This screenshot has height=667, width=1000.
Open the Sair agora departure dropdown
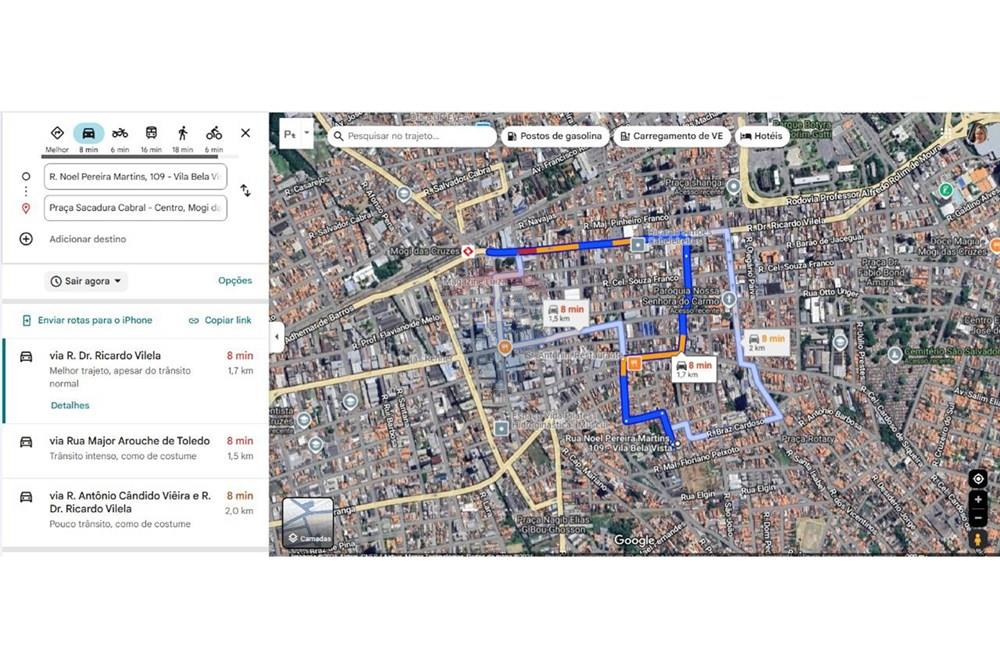pyautogui.click(x=86, y=281)
